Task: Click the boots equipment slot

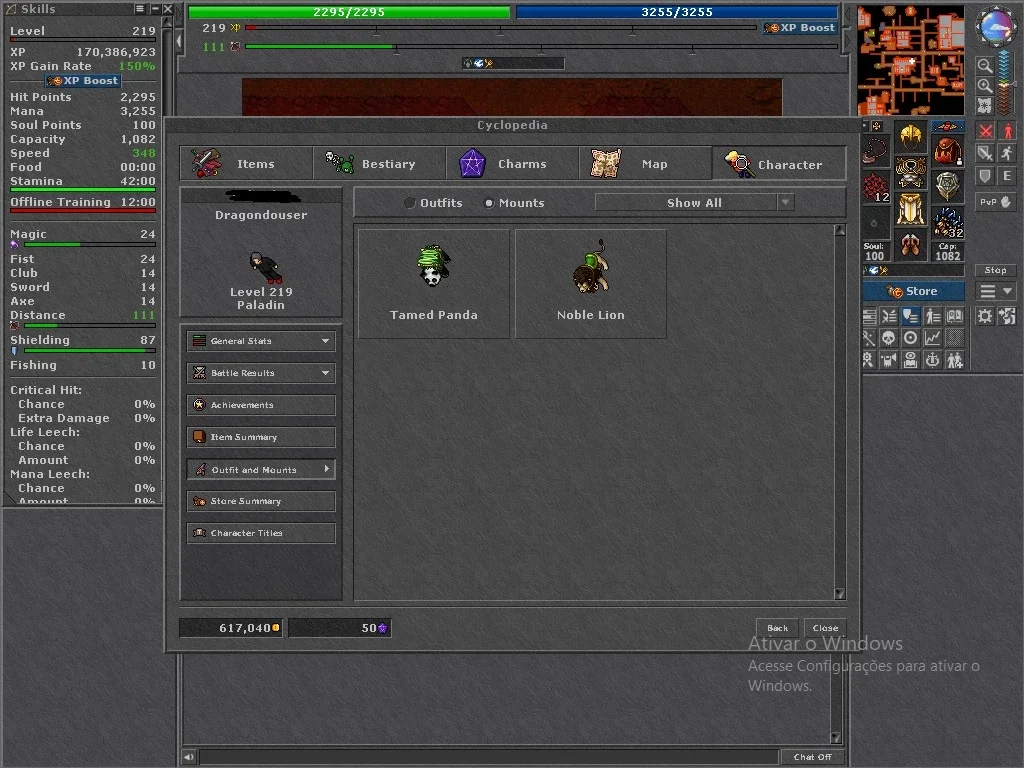Action: point(911,245)
